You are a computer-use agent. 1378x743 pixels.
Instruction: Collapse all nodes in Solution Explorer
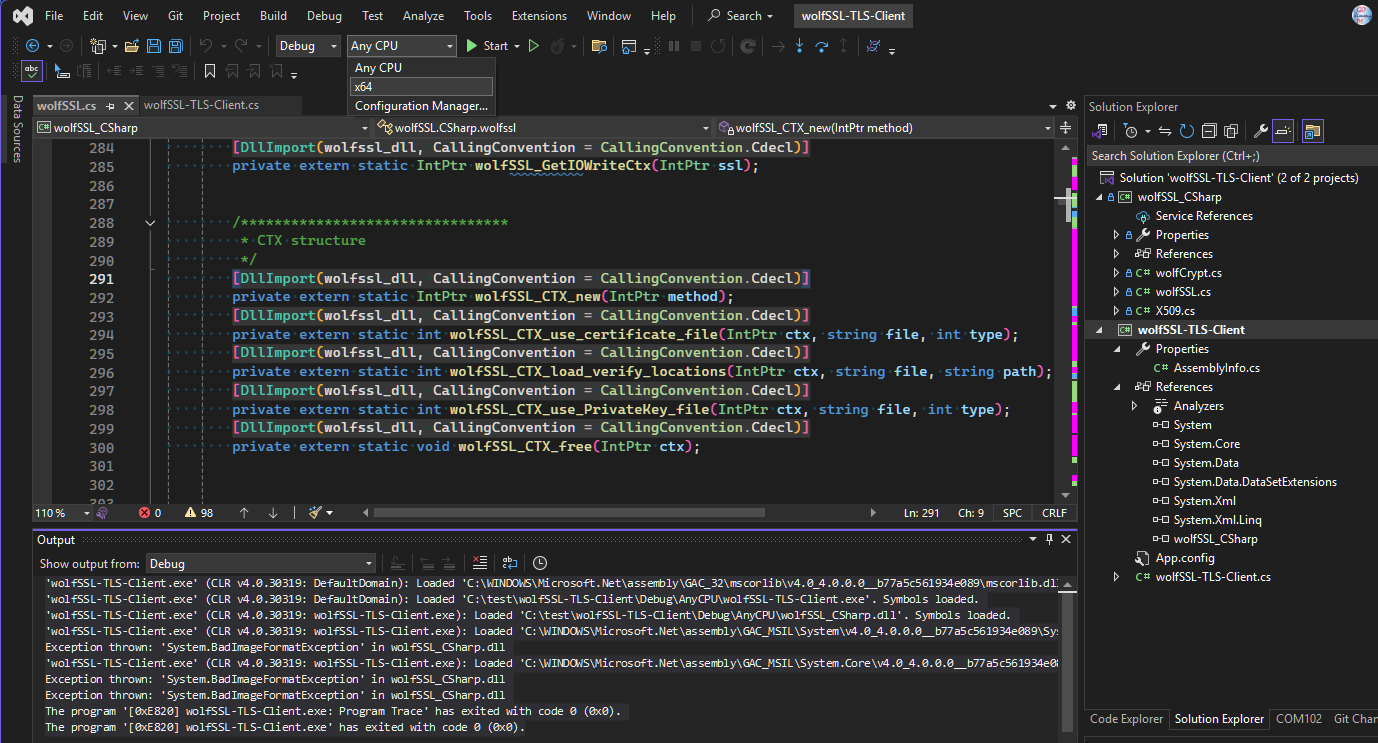click(x=1209, y=131)
